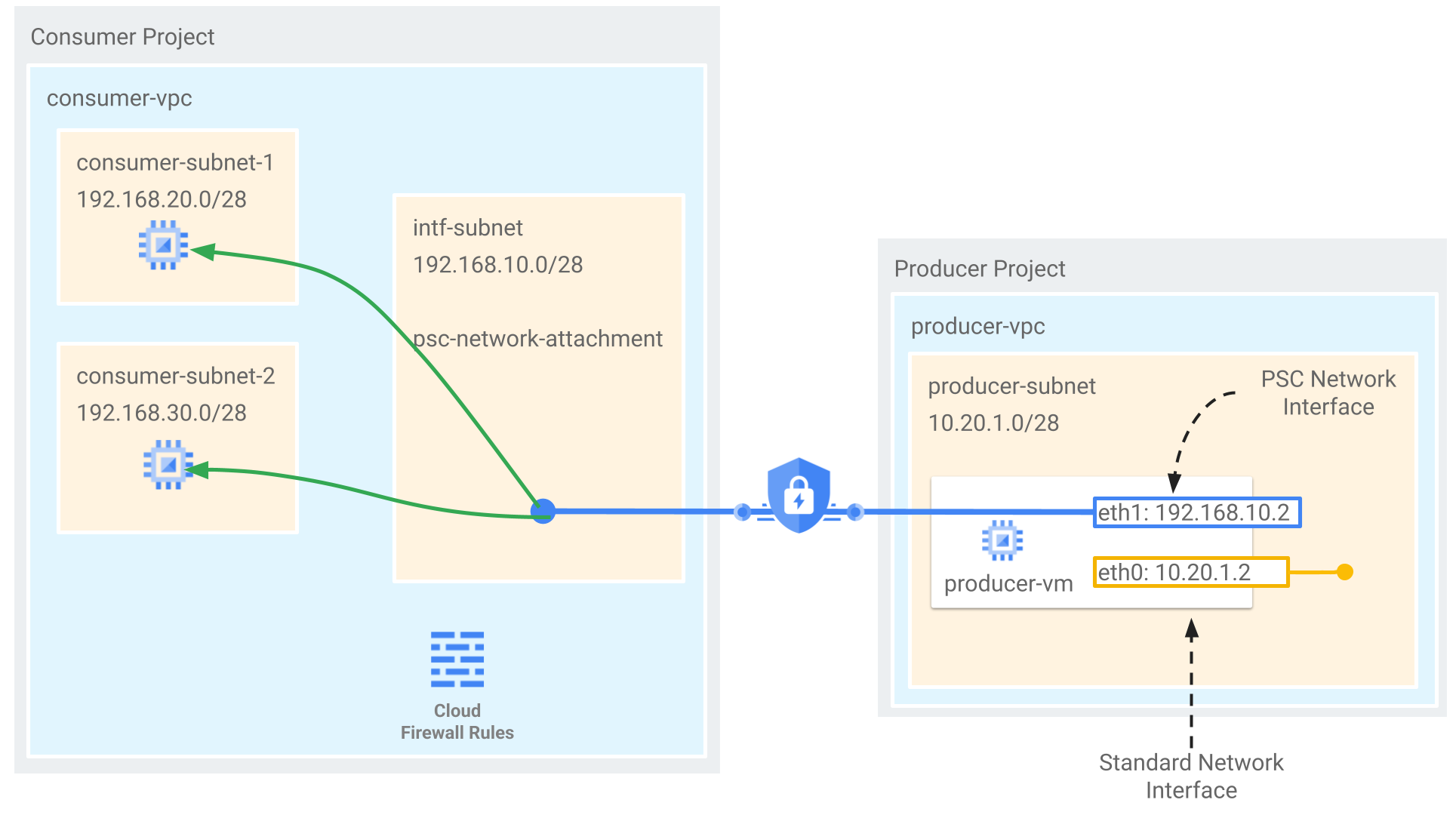The height and width of the screenshot is (818, 1456).
Task: Click the Standard Network Interface label
Action: (x=1190, y=776)
